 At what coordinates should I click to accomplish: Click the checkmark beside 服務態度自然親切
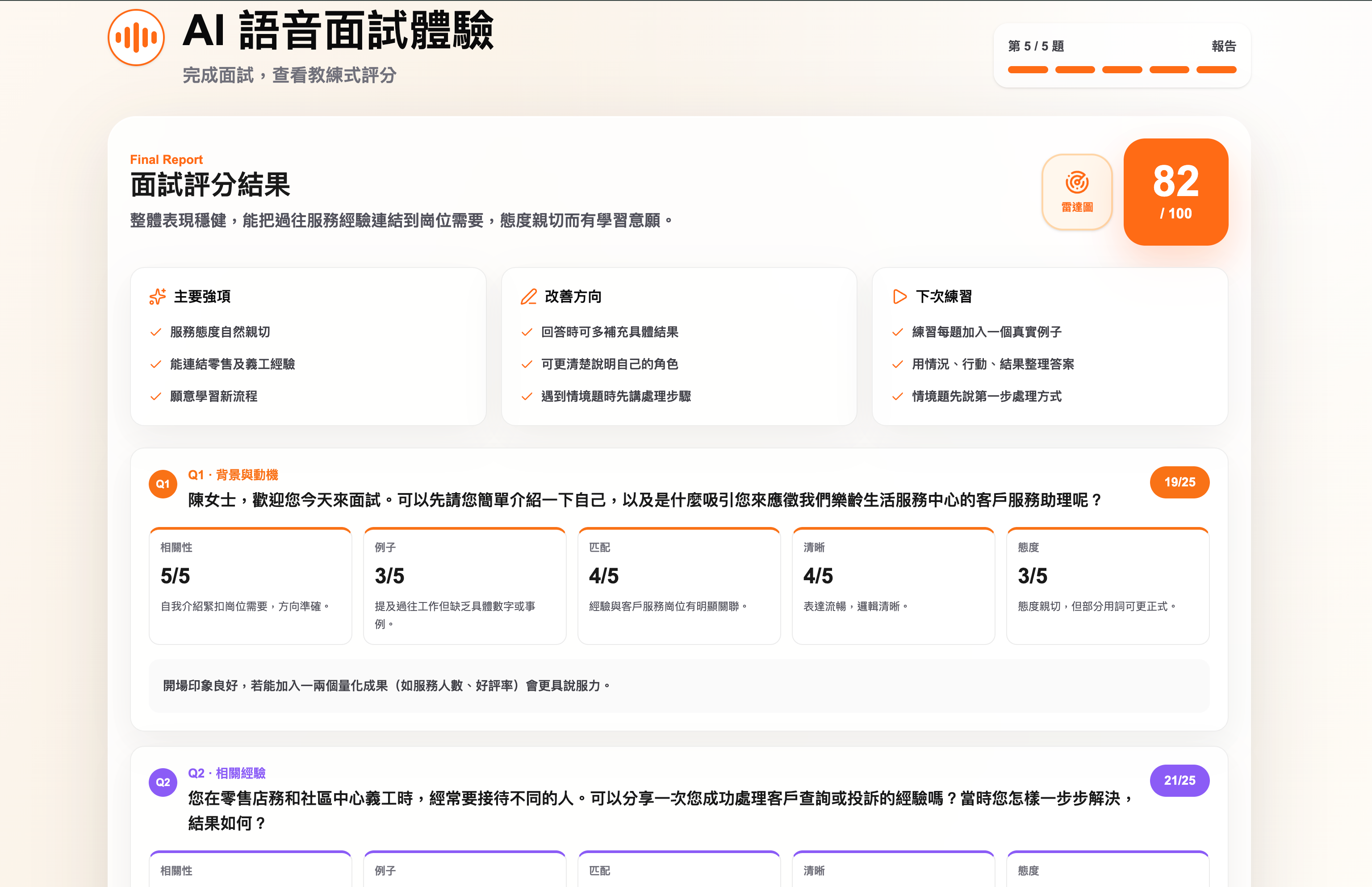pos(155,332)
